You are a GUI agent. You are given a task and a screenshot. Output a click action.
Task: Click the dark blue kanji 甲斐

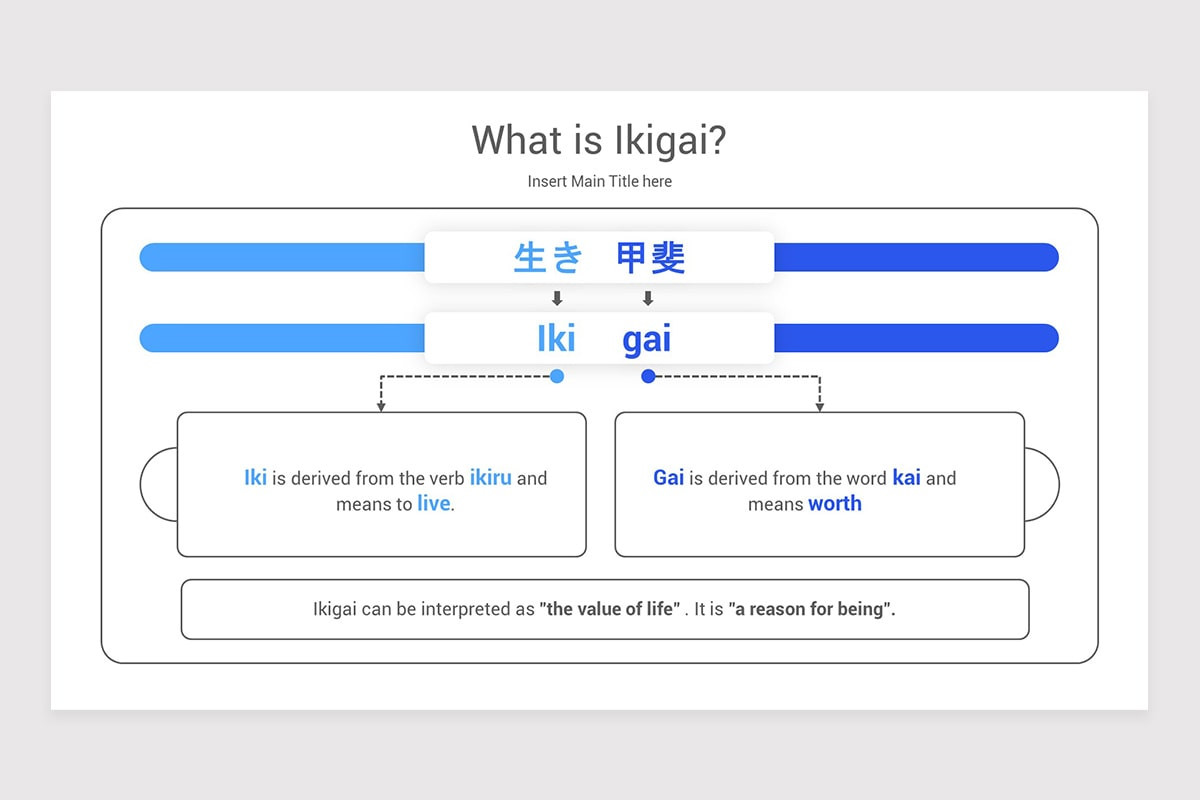[651, 258]
